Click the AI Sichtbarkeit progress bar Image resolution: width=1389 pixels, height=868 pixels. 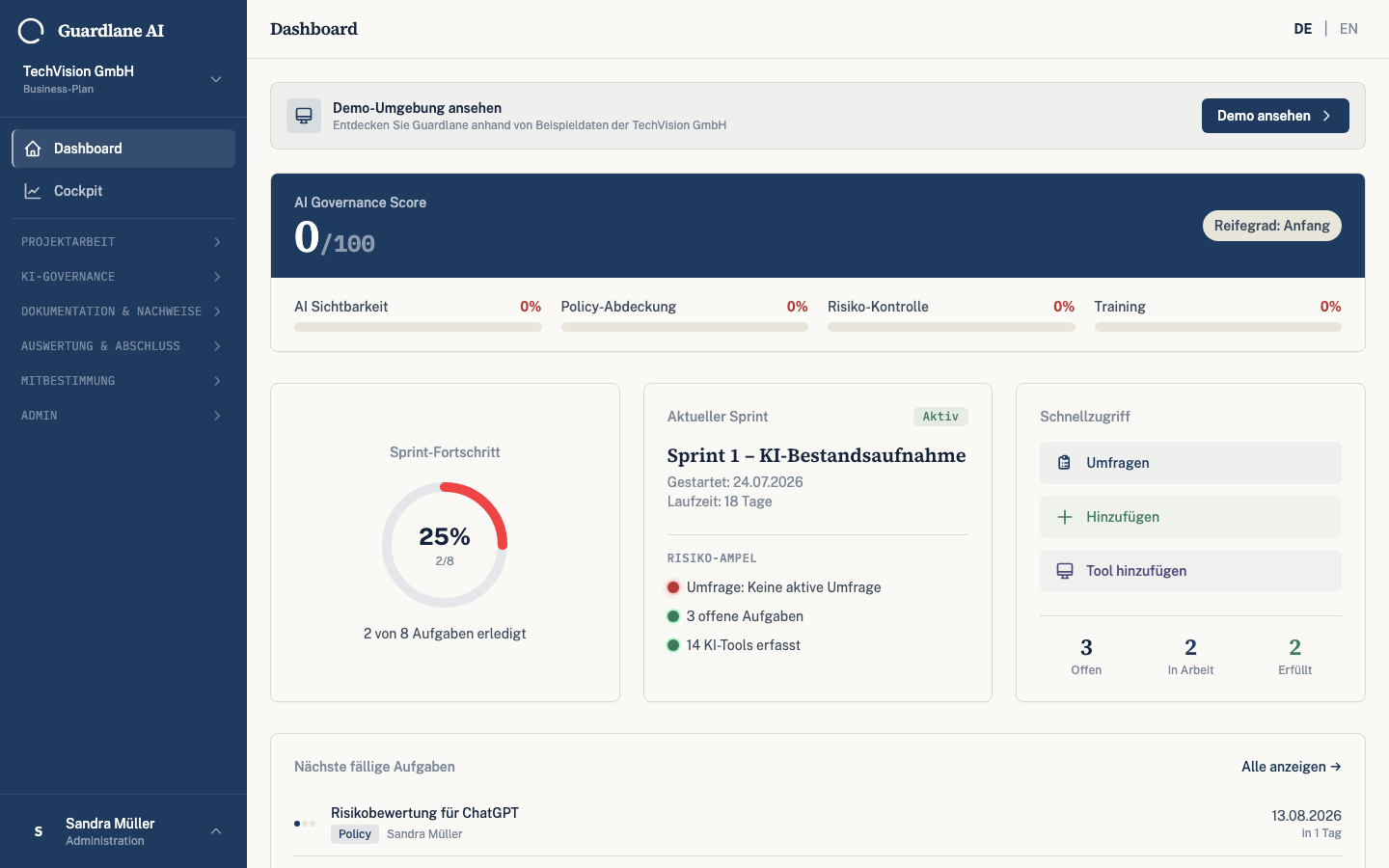pyautogui.click(x=418, y=327)
